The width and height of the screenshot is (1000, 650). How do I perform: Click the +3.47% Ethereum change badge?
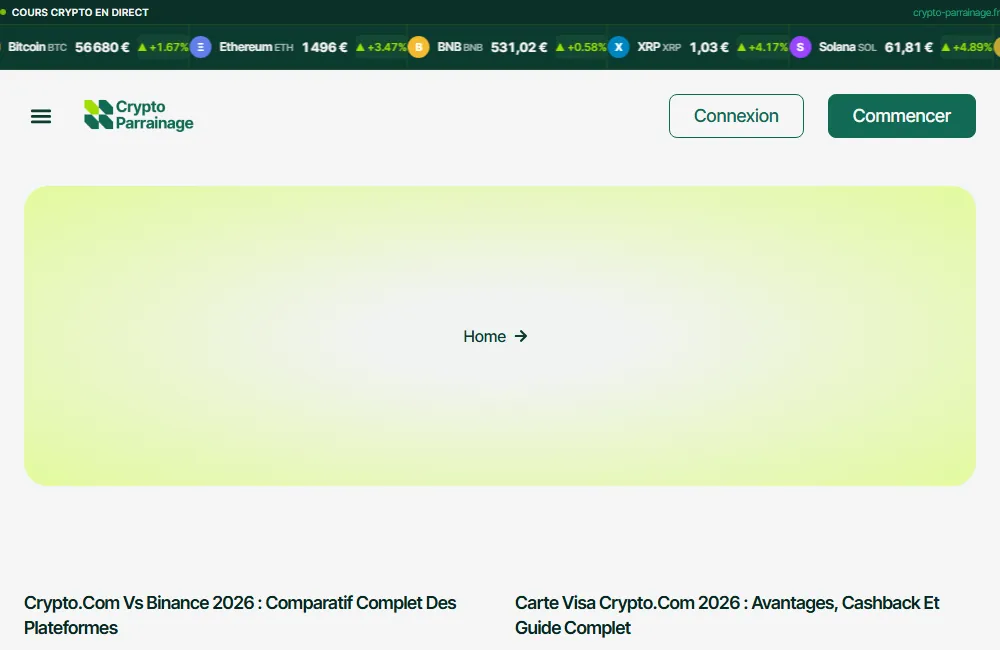[381, 47]
